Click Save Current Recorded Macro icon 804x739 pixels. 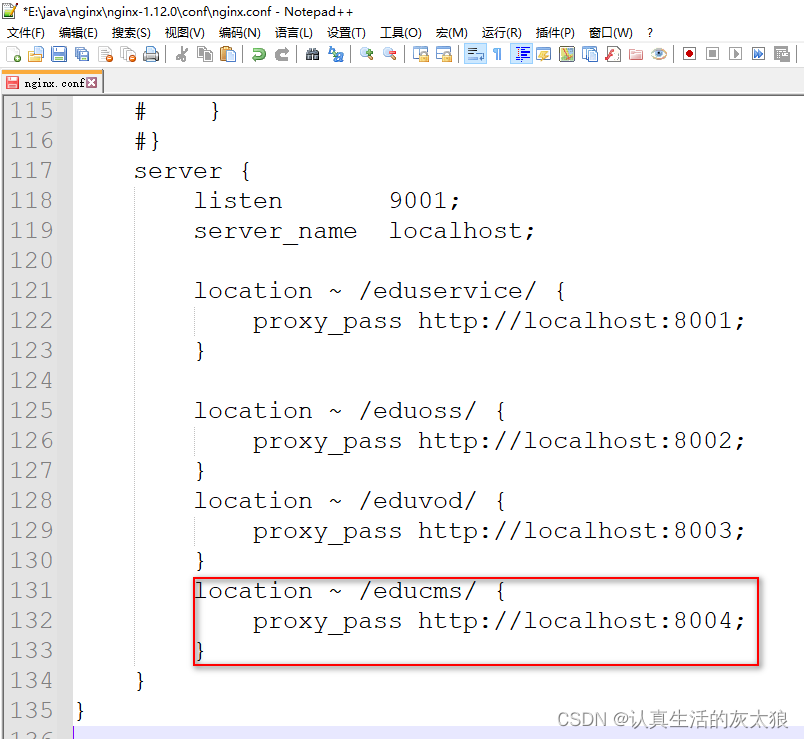(782, 54)
